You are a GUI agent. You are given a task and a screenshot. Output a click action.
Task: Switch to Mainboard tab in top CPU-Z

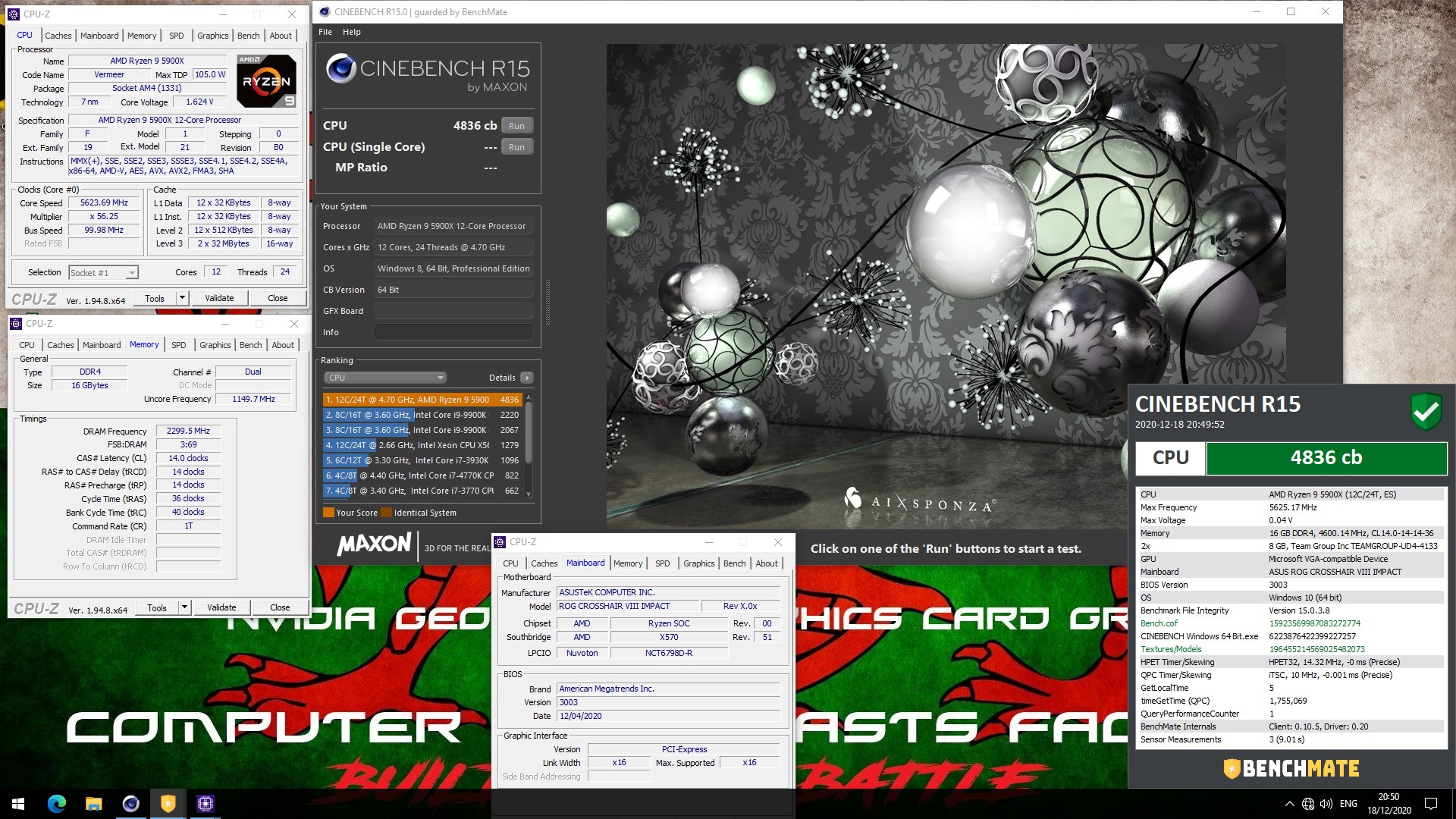tap(99, 36)
